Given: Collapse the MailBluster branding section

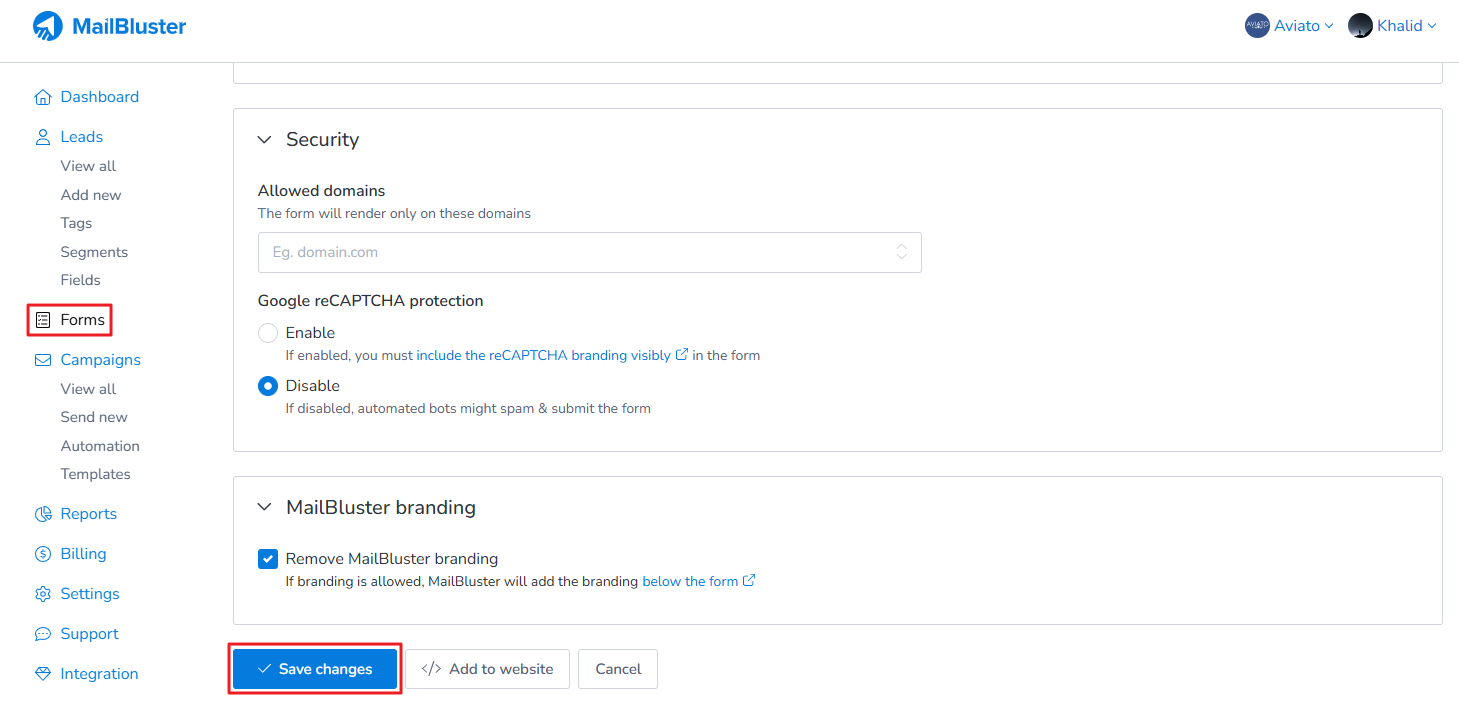Looking at the screenshot, I should click(x=264, y=508).
